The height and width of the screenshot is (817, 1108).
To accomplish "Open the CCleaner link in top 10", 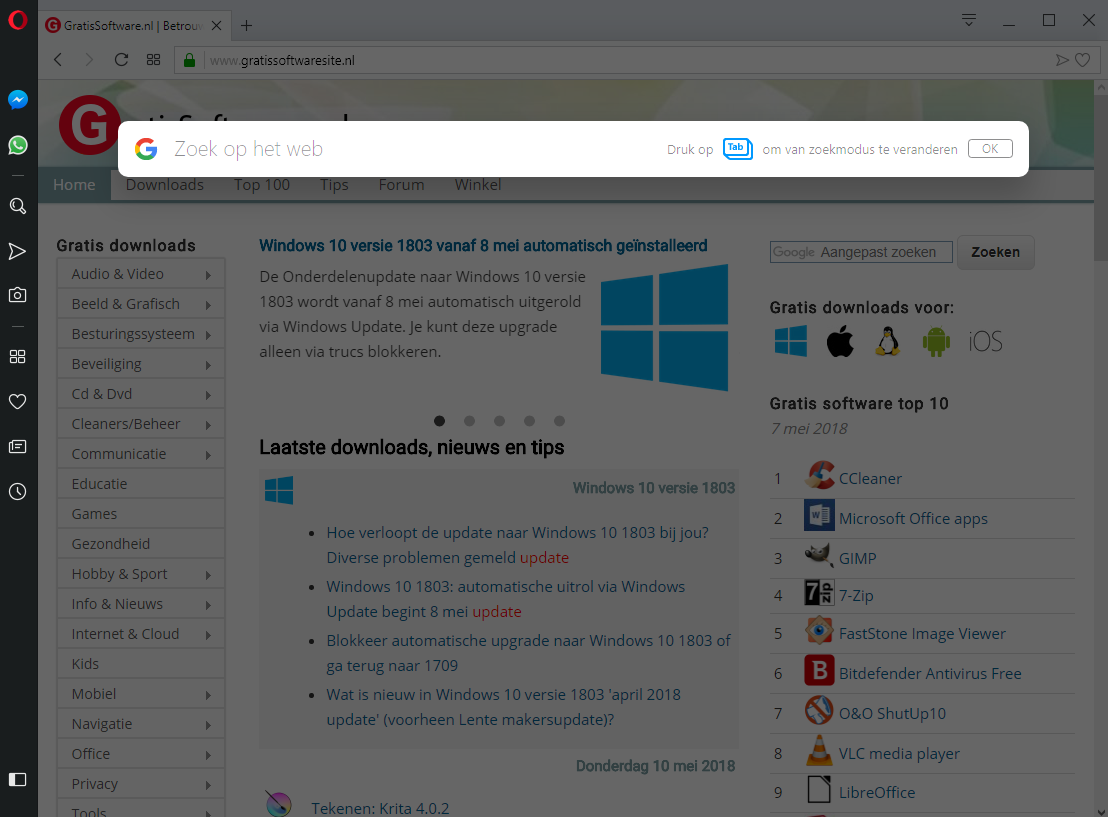I will pos(870,478).
